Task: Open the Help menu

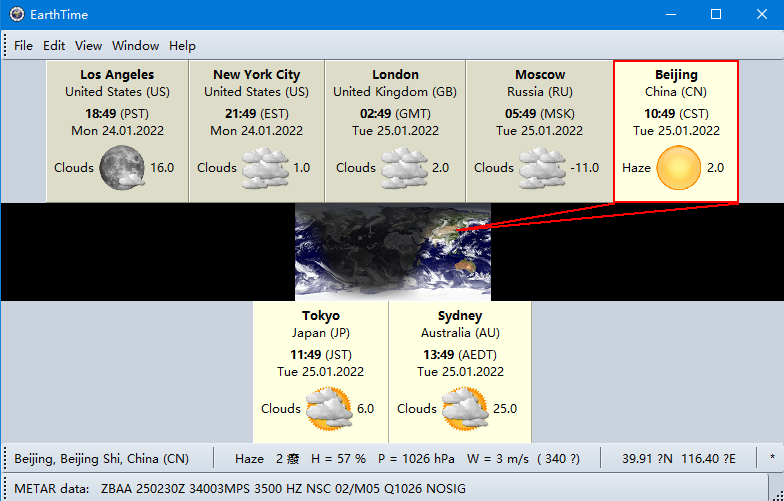Action: coord(182,46)
